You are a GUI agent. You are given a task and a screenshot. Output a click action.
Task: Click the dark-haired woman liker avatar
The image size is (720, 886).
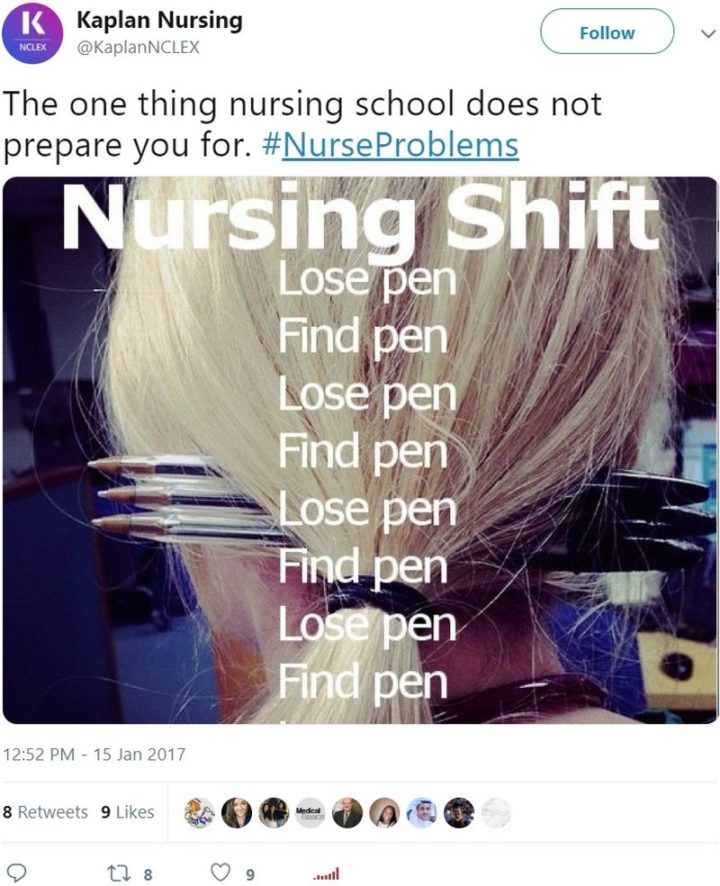click(x=236, y=813)
